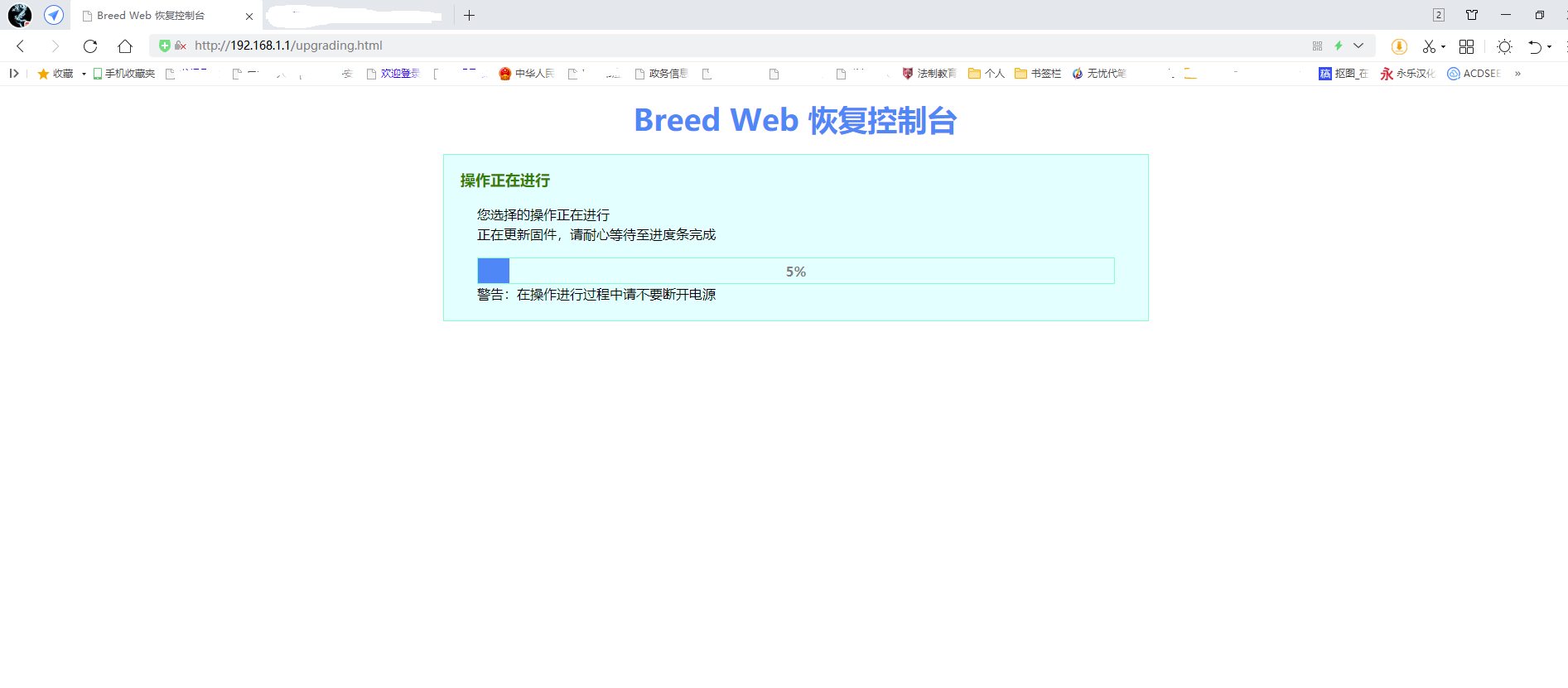Click the Breed Web 恢复控制台 heading
The image size is (1568, 688).
coord(795,121)
